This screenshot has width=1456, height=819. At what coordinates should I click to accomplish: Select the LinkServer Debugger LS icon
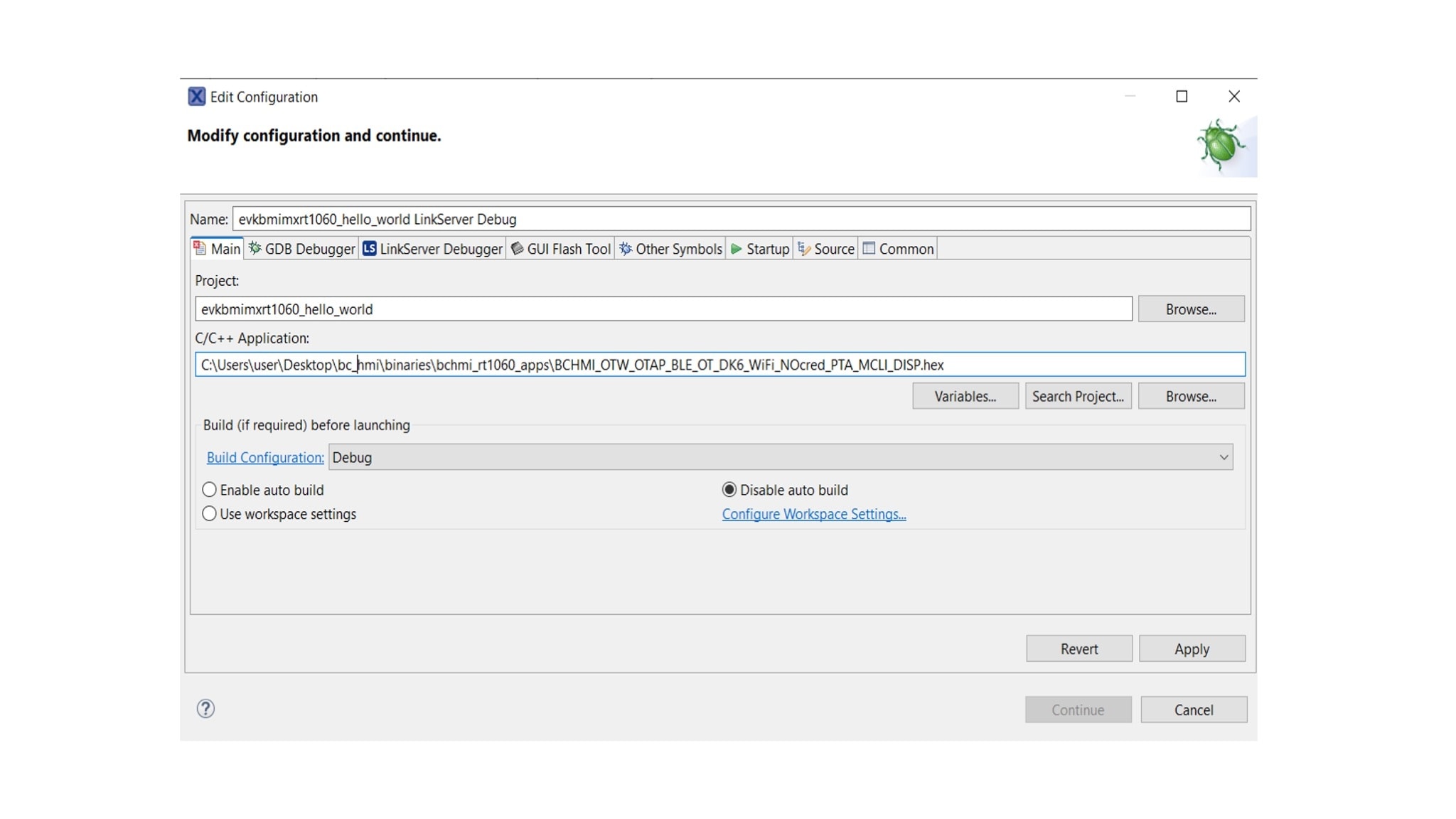click(x=369, y=248)
